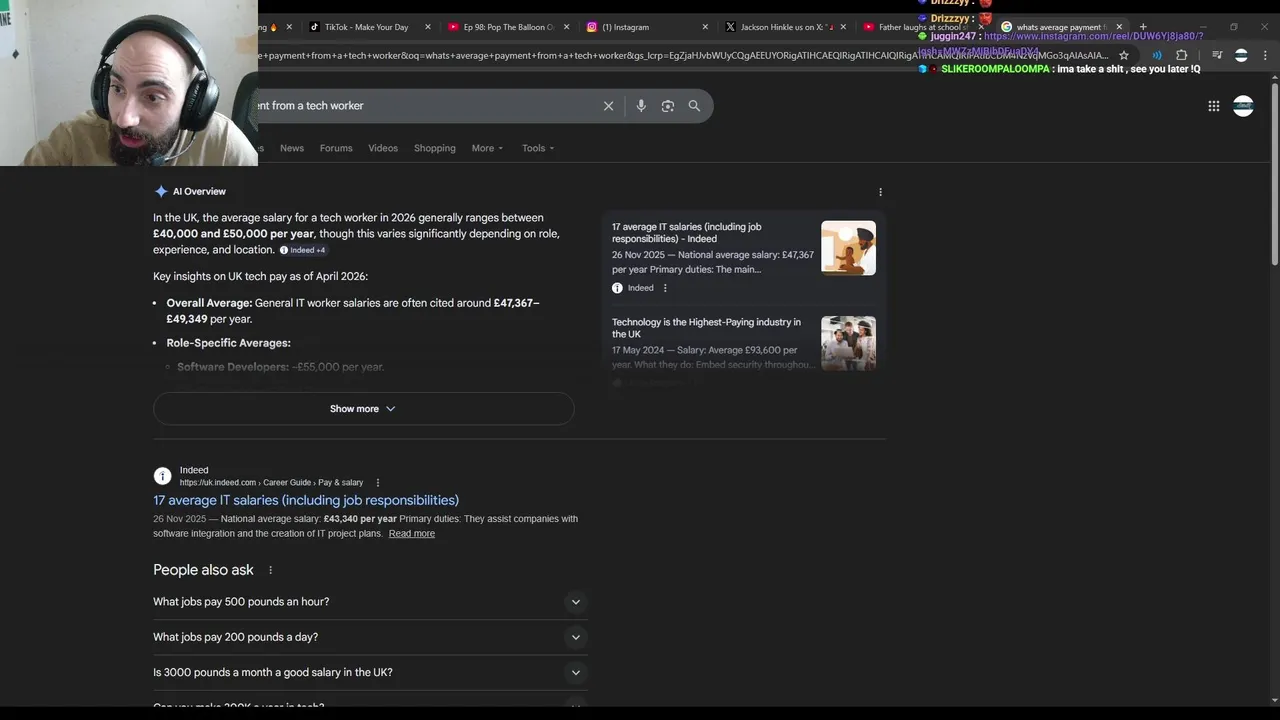Switch to the Videos search tab
This screenshot has width=1280, height=720.
coord(383,148)
